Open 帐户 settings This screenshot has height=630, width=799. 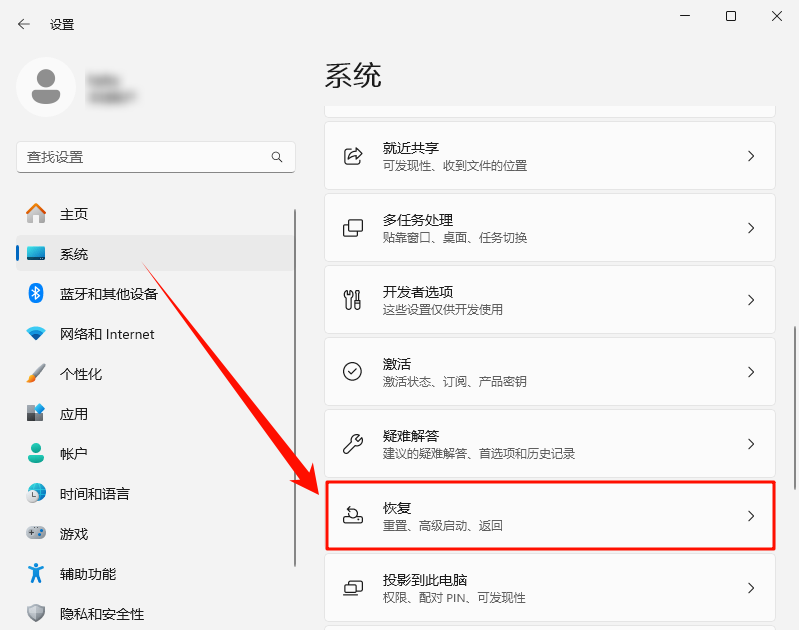pos(155,453)
